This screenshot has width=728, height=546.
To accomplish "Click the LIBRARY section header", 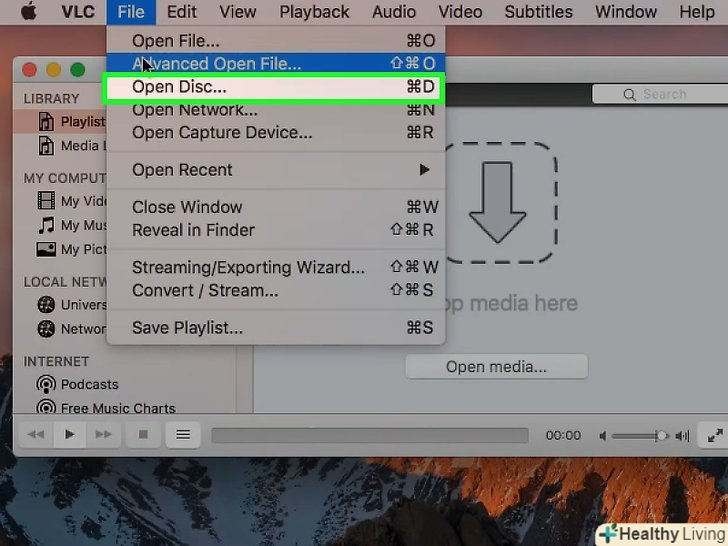I will 52,99.
